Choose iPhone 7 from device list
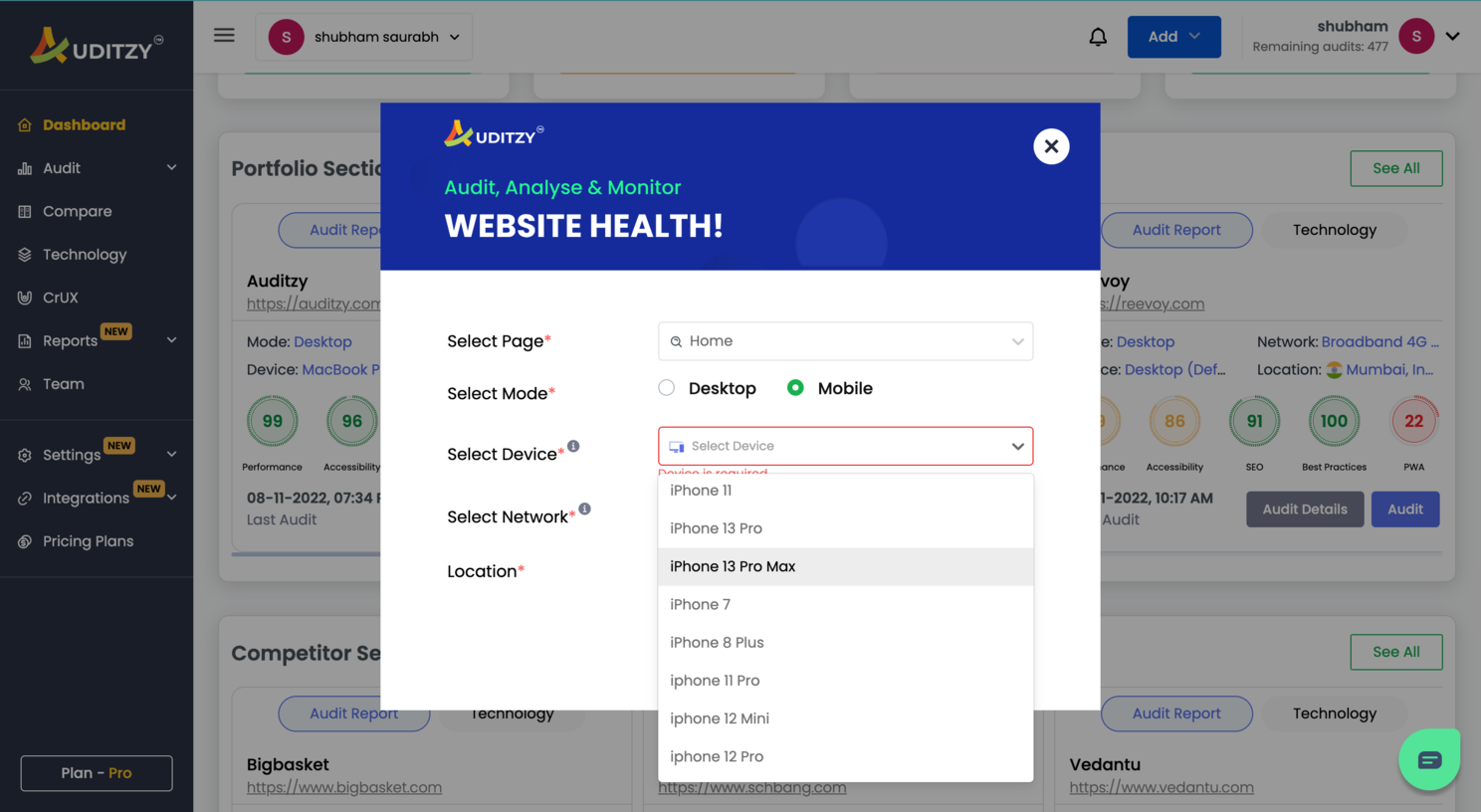1481x812 pixels. click(x=846, y=604)
